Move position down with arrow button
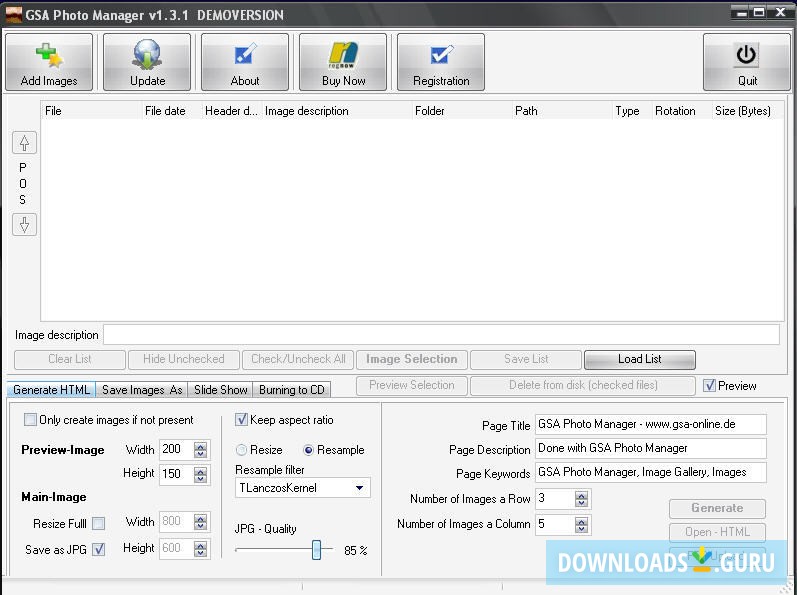Image resolution: width=797 pixels, height=595 pixels. [x=24, y=224]
